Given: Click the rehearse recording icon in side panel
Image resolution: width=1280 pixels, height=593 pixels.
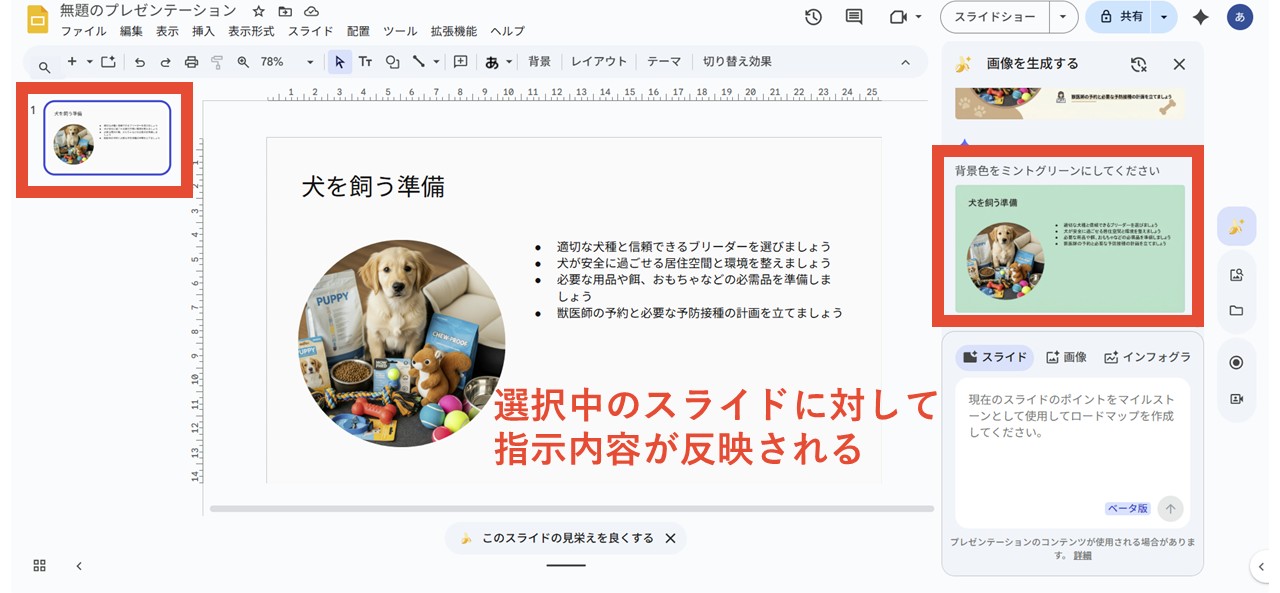Looking at the screenshot, I should point(1236,362).
